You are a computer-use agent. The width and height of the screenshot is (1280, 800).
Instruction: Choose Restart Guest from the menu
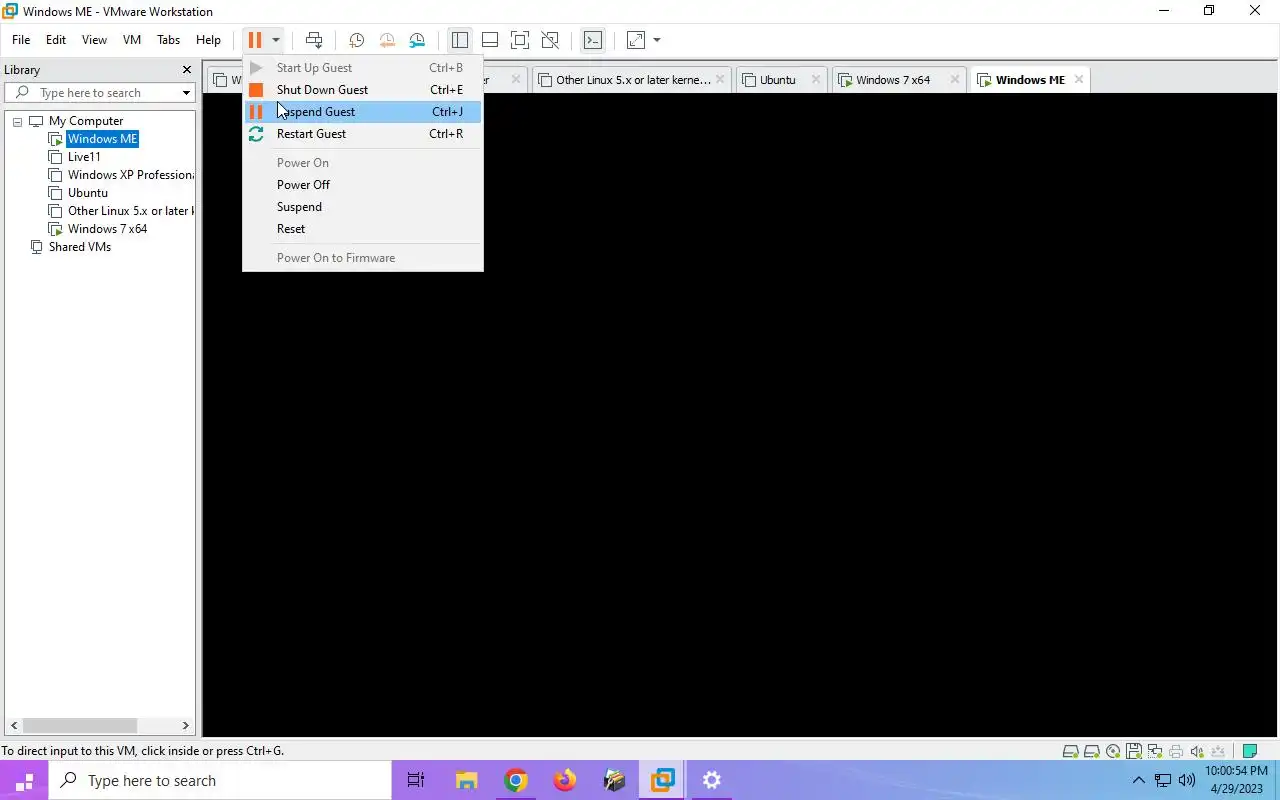[x=362, y=134]
